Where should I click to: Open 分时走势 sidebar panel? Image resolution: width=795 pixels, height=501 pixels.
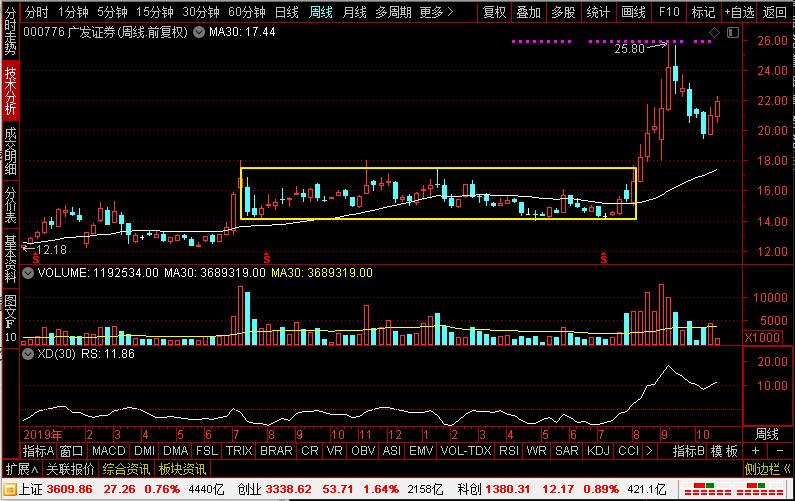[x=10, y=30]
